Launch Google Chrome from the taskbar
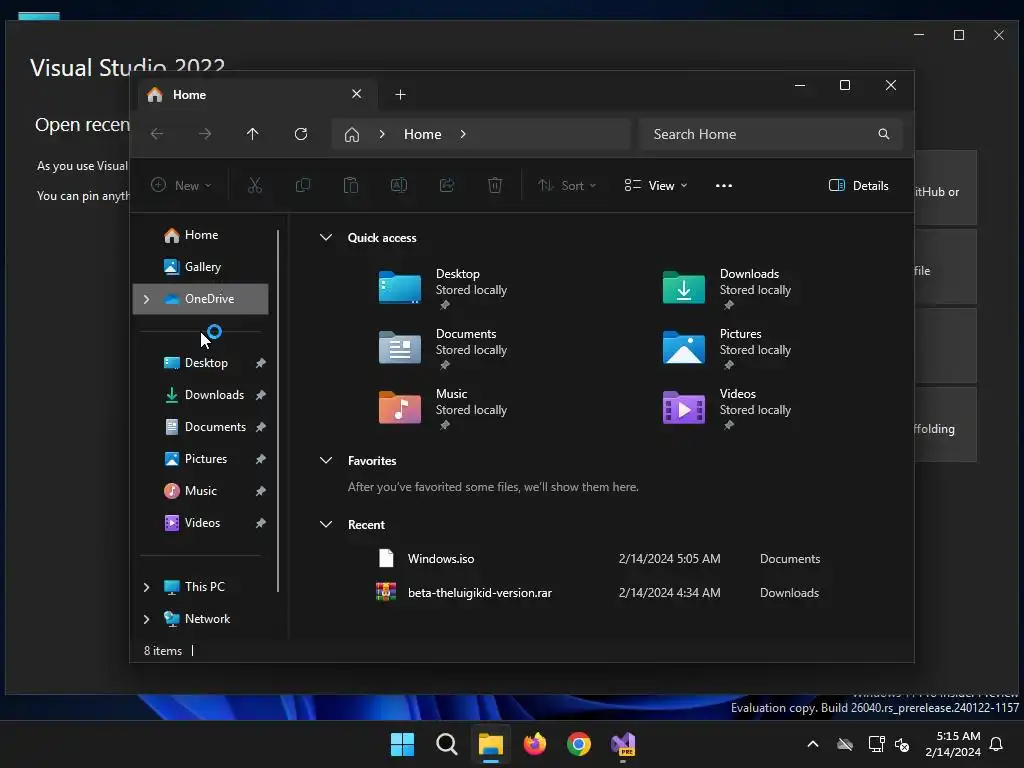This screenshot has width=1024, height=768. (x=579, y=744)
